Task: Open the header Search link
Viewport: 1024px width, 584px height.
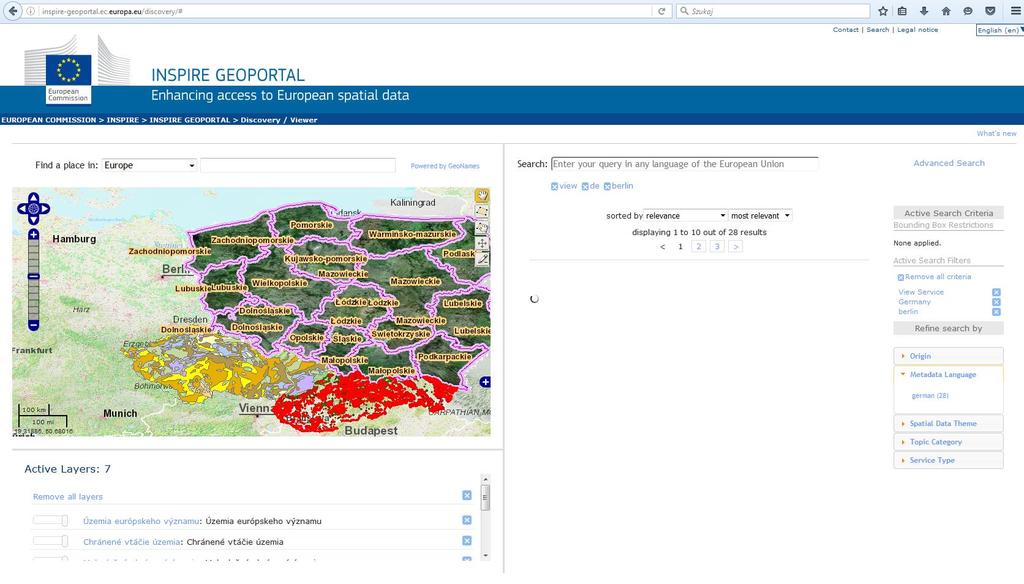Action: click(x=878, y=29)
